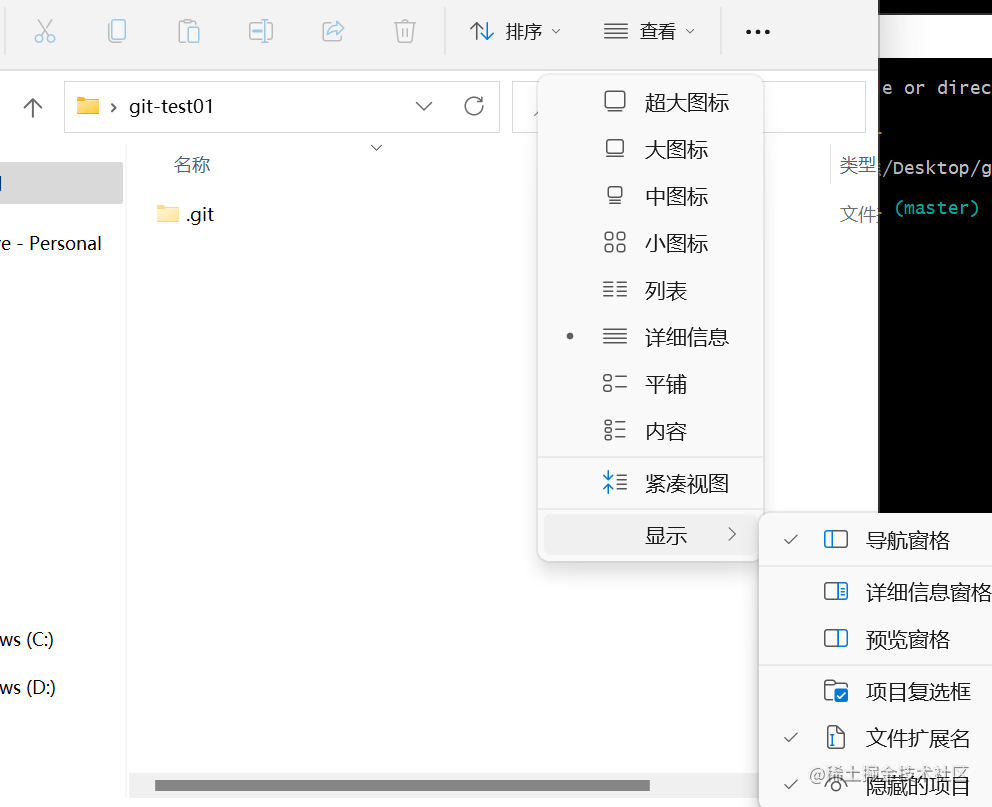992x807 pixels.
Task: Select the .git folder
Action: click(186, 214)
